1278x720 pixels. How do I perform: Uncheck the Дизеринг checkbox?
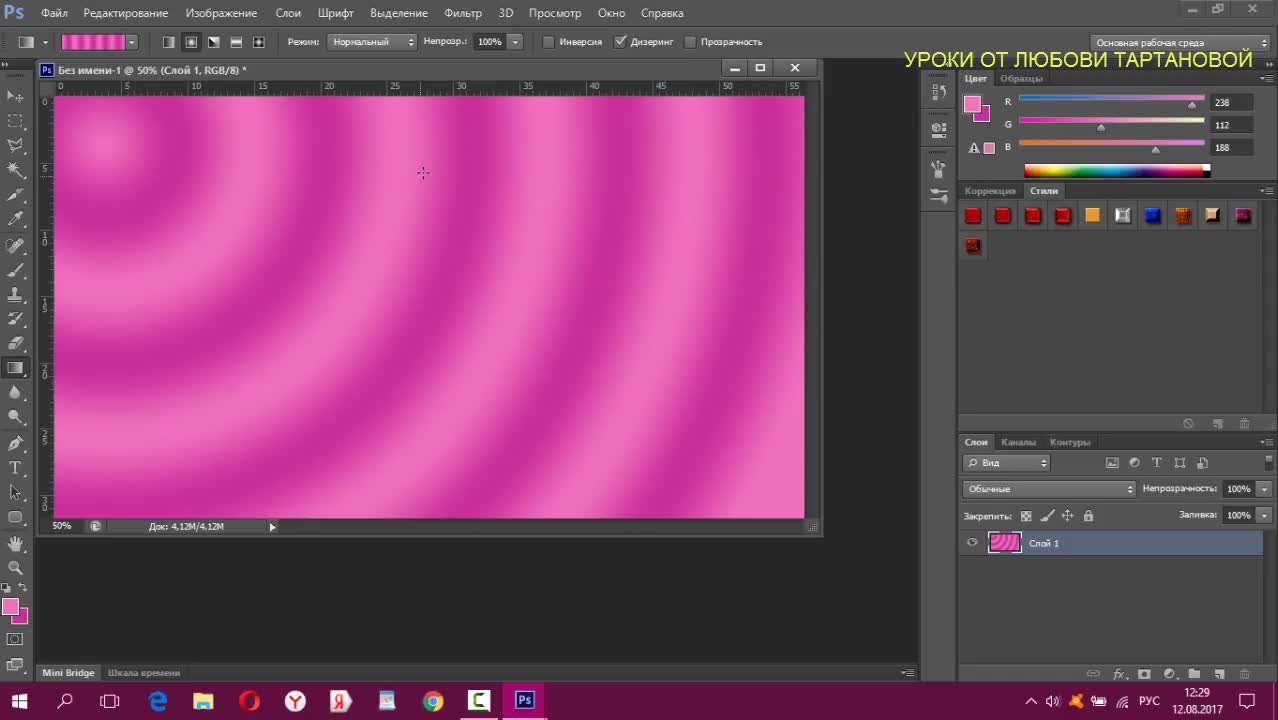[x=620, y=42]
